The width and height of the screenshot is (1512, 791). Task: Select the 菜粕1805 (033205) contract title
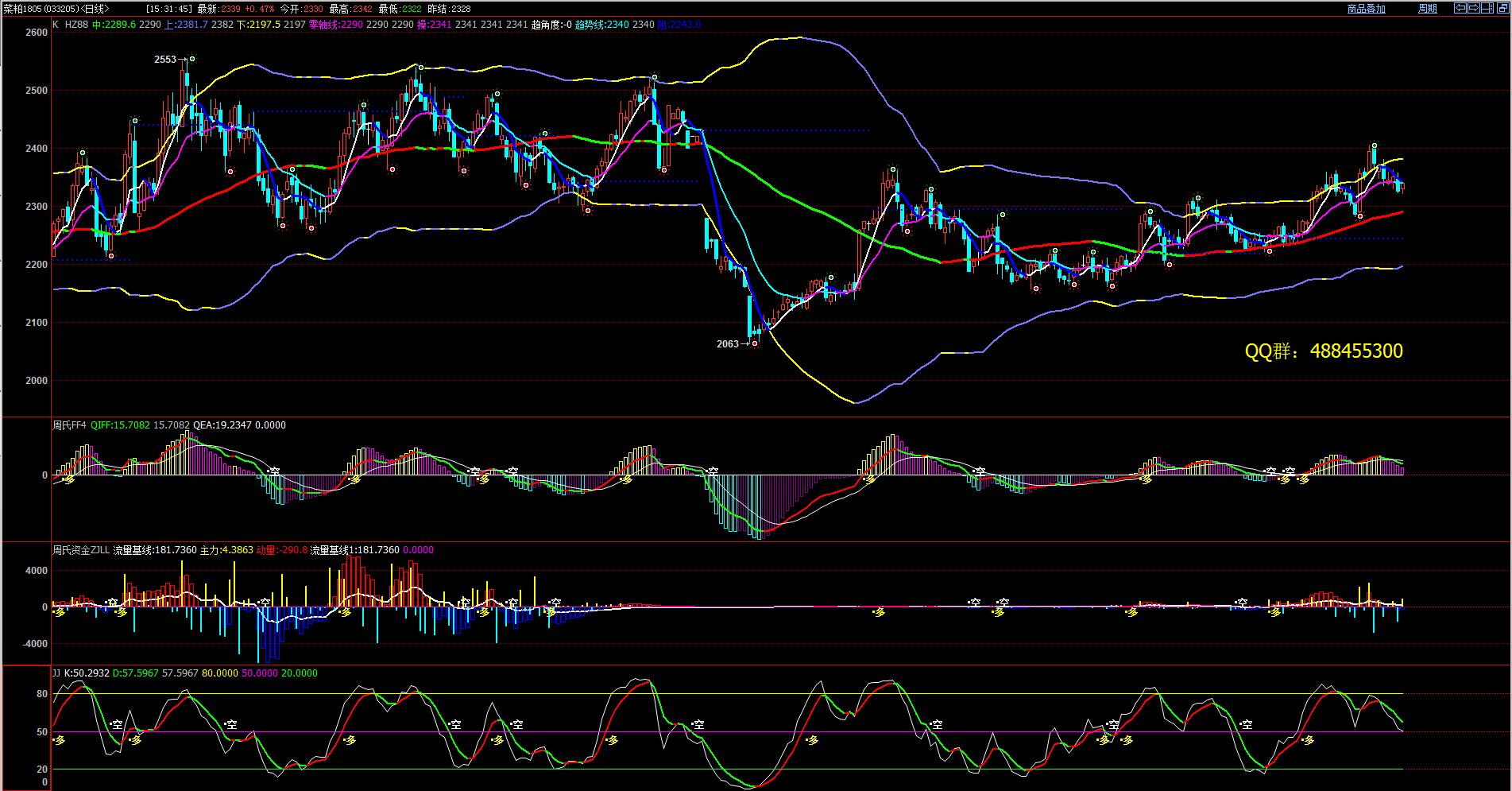(x=42, y=9)
